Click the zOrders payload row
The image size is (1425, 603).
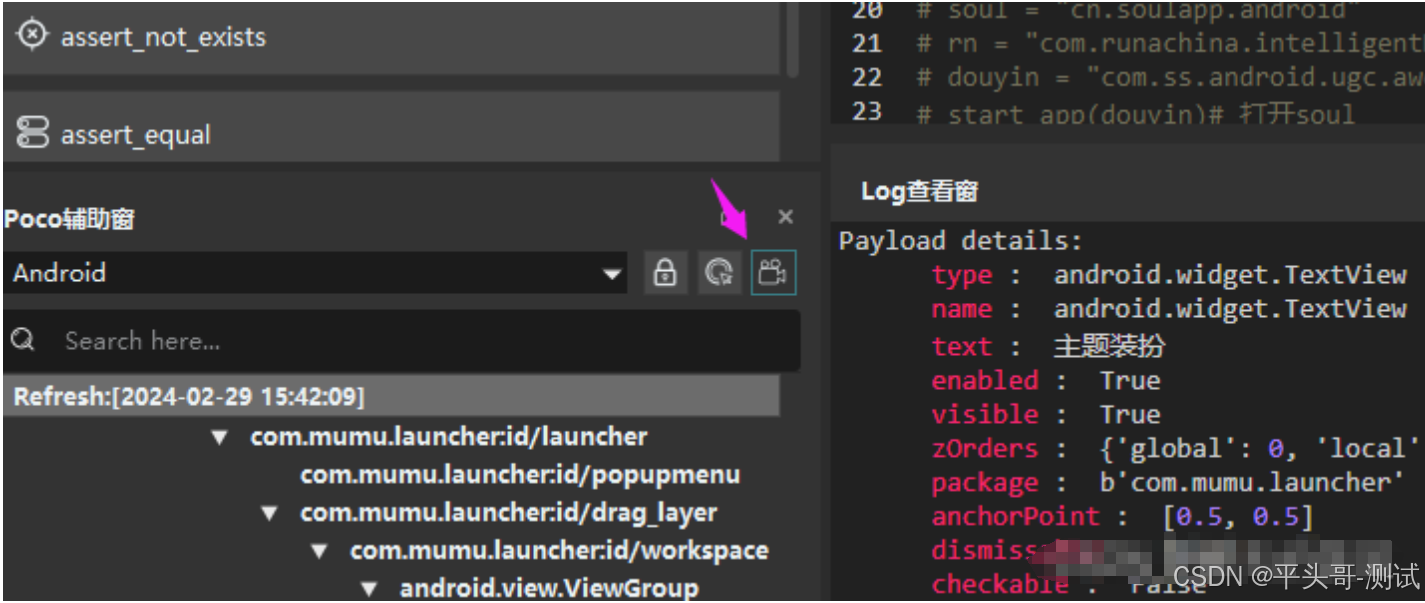1176,449
